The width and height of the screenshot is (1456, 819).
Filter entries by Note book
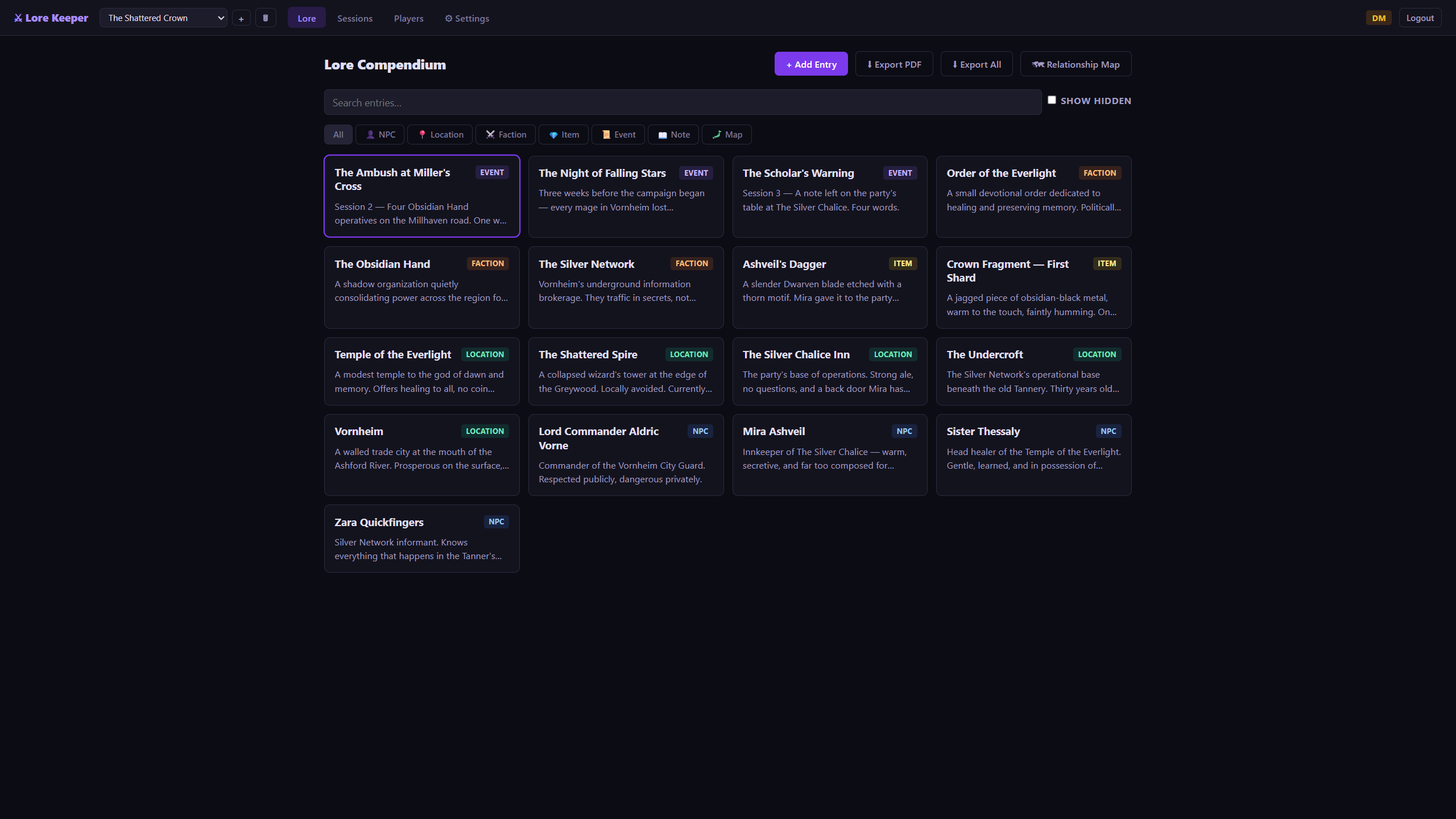pyautogui.click(x=673, y=135)
